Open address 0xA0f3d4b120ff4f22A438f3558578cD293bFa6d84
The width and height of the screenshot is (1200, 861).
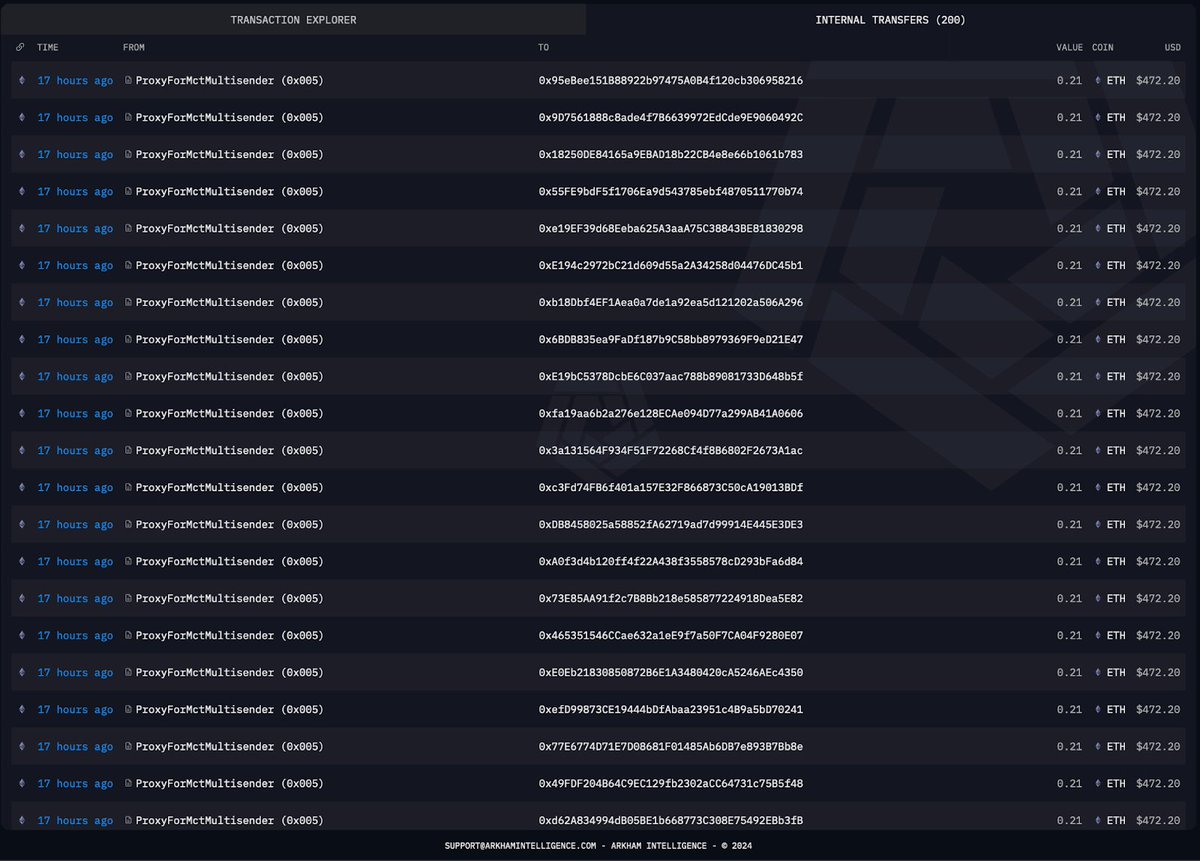click(x=670, y=562)
